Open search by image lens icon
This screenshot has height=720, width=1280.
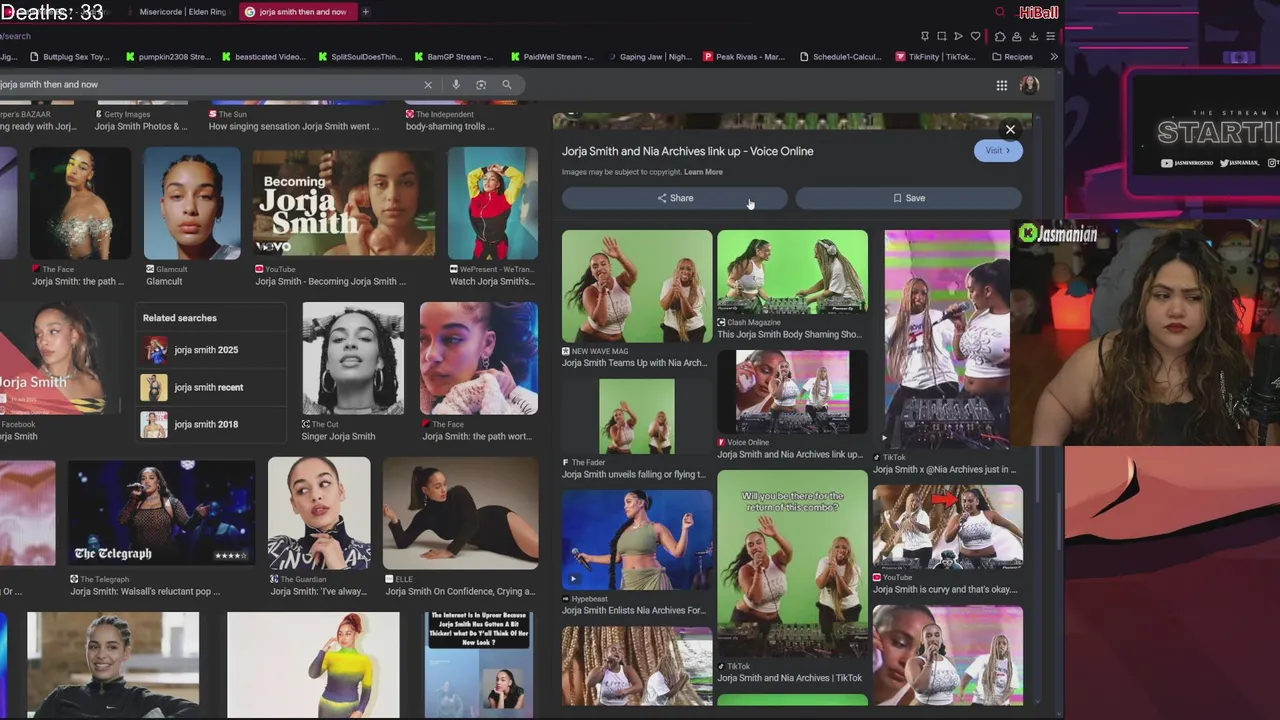[x=481, y=85]
